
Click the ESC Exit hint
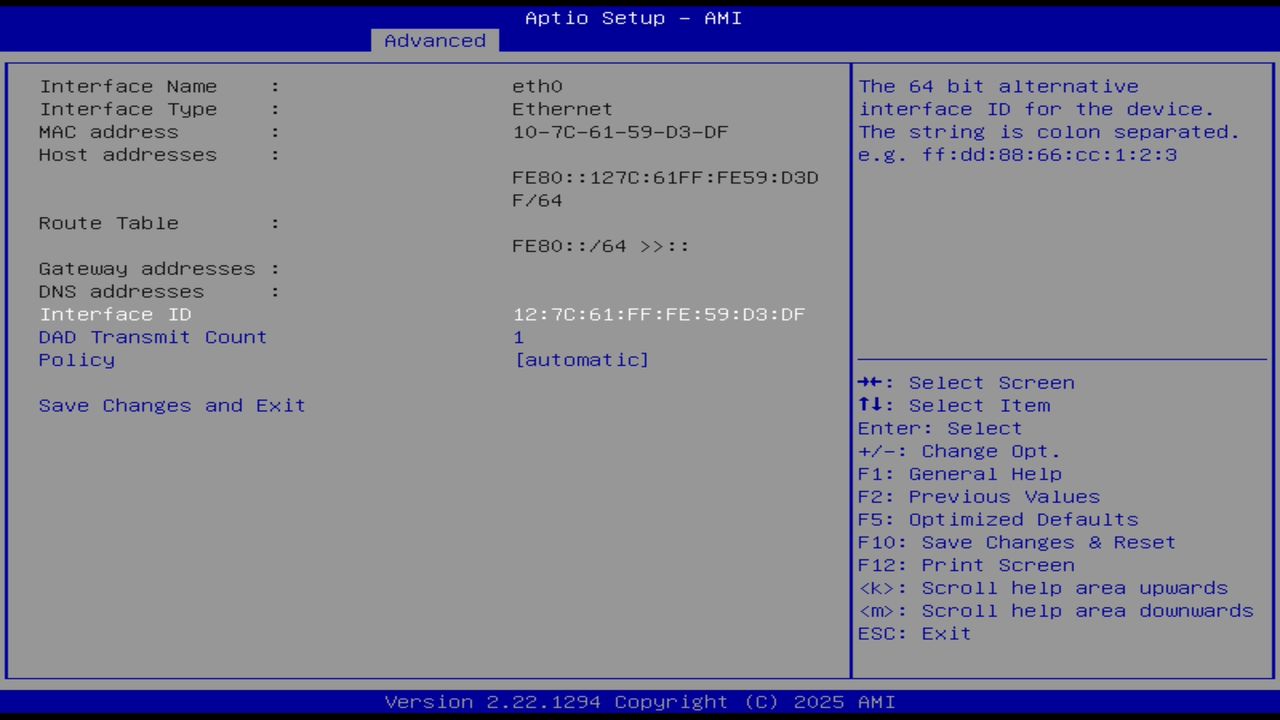[913, 633]
